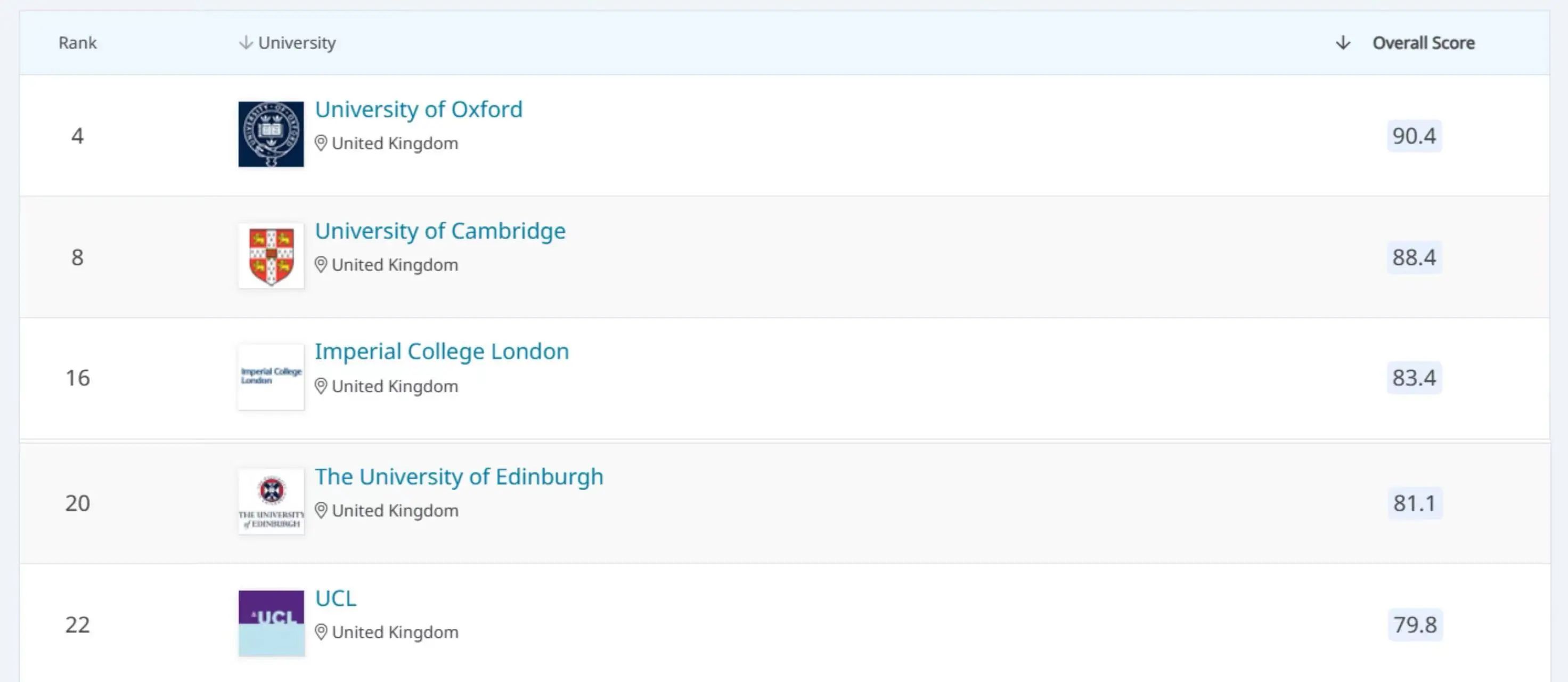Click the Rank column header

(77, 43)
